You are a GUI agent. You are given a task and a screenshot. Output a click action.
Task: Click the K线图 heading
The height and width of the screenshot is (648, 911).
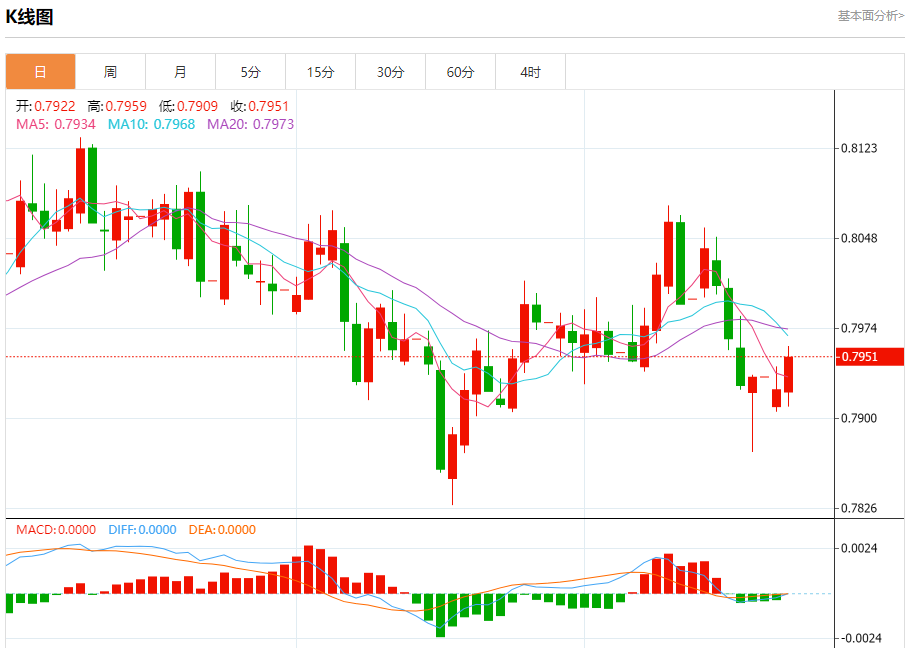(x=30, y=17)
